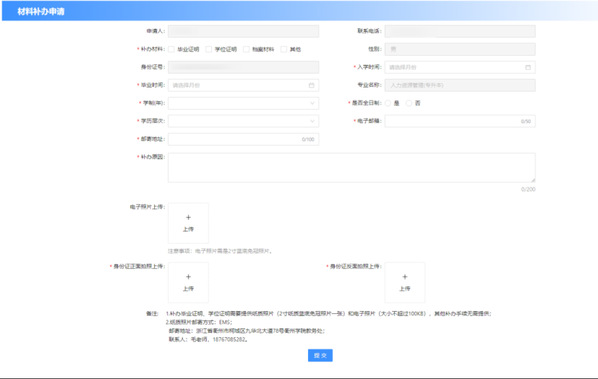Click plus icon under 电子照片上传
Screen dimensions: 598x379
point(188,217)
